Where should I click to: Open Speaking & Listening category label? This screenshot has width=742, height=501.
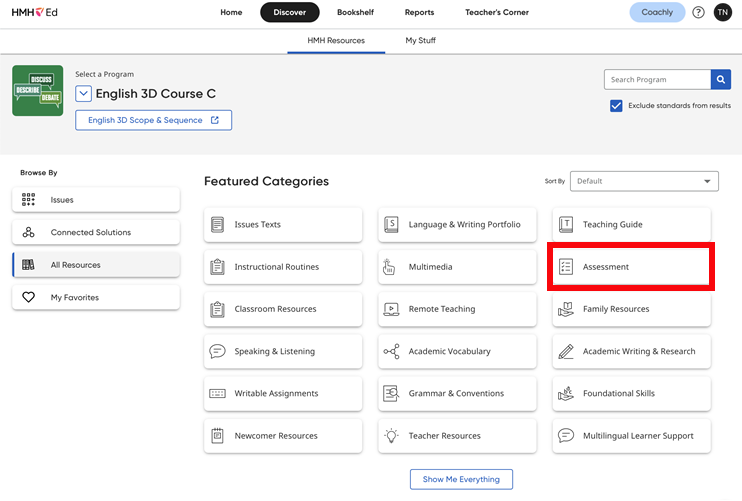pyautogui.click(x=274, y=351)
